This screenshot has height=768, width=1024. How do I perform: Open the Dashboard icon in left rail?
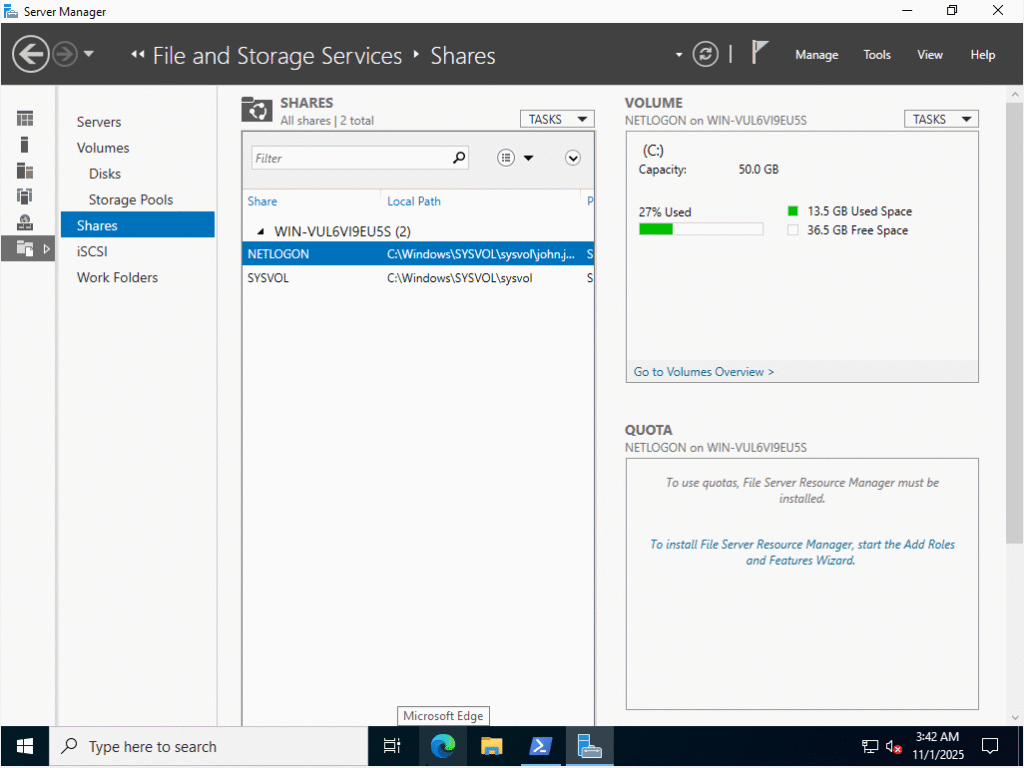pos(25,119)
